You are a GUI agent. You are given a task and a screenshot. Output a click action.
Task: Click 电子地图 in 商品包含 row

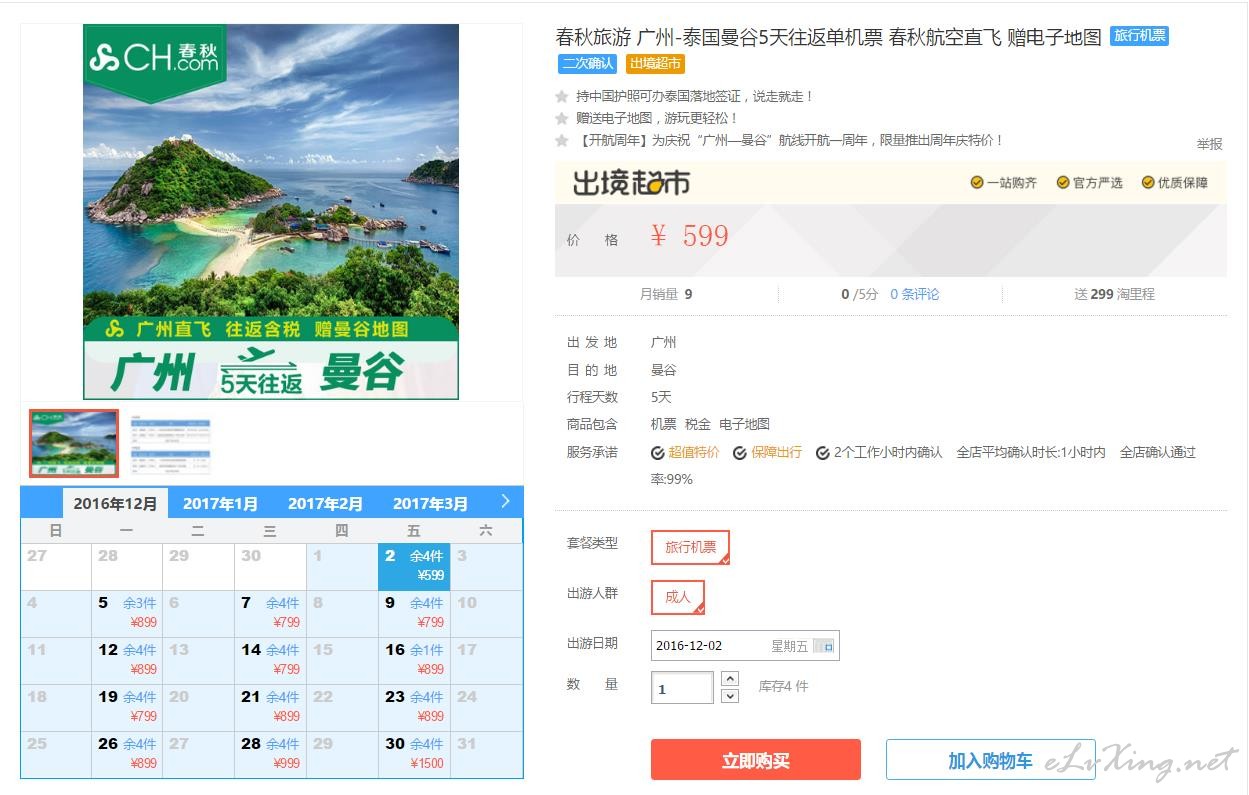pos(744,424)
